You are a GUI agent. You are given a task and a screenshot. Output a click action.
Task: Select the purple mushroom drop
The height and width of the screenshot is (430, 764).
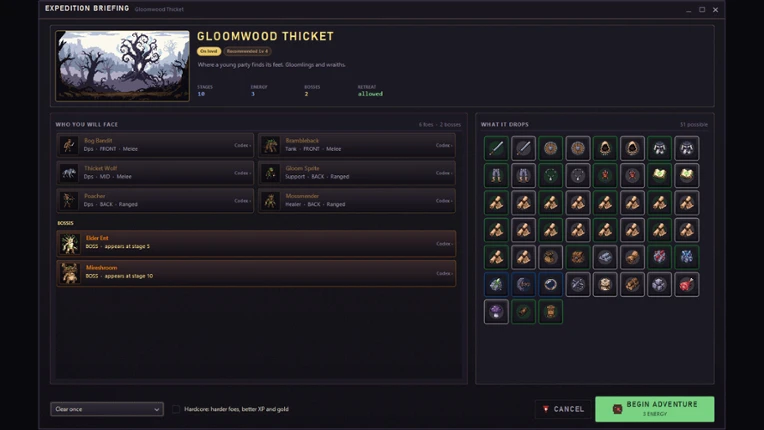point(496,312)
